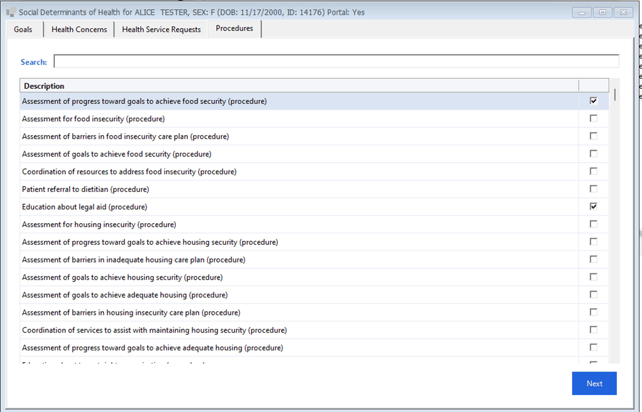Switch to the Goals tab
The image size is (642, 412).
pos(23,30)
